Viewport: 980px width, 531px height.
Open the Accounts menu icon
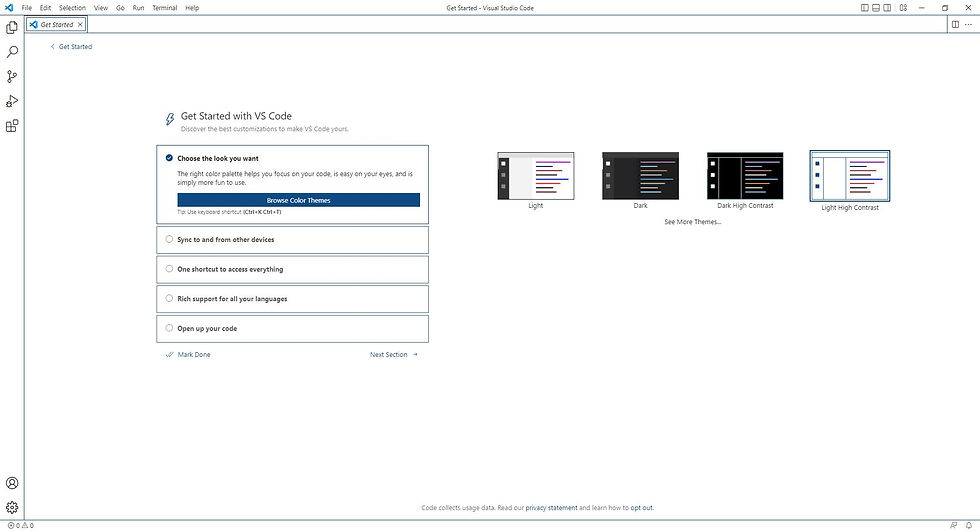12,483
